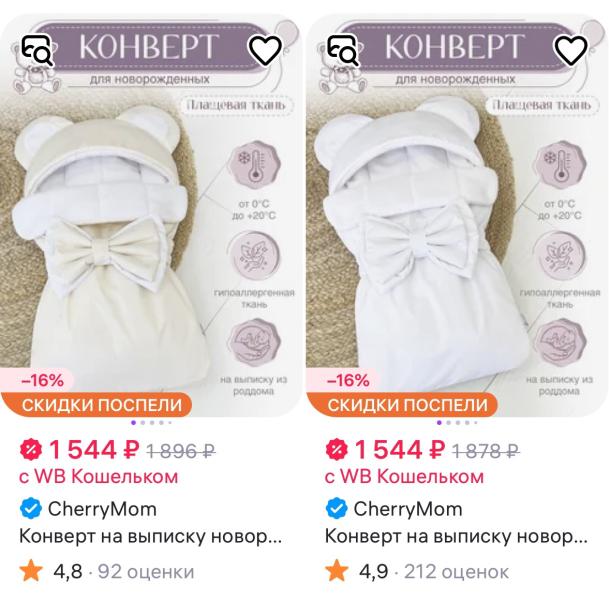Screen dimensions: 609x600
Task: Open the left CherryMom seller name
Action: (x=102, y=509)
